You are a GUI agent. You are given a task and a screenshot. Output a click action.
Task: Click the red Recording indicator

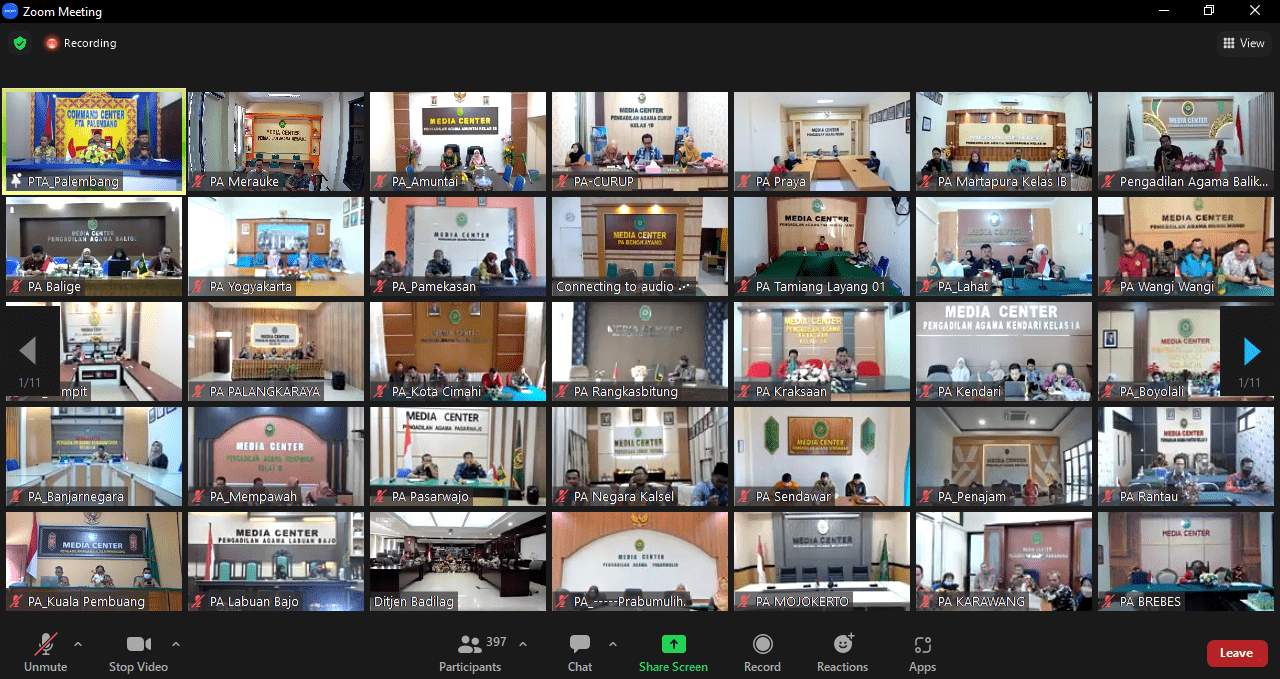[x=80, y=43]
